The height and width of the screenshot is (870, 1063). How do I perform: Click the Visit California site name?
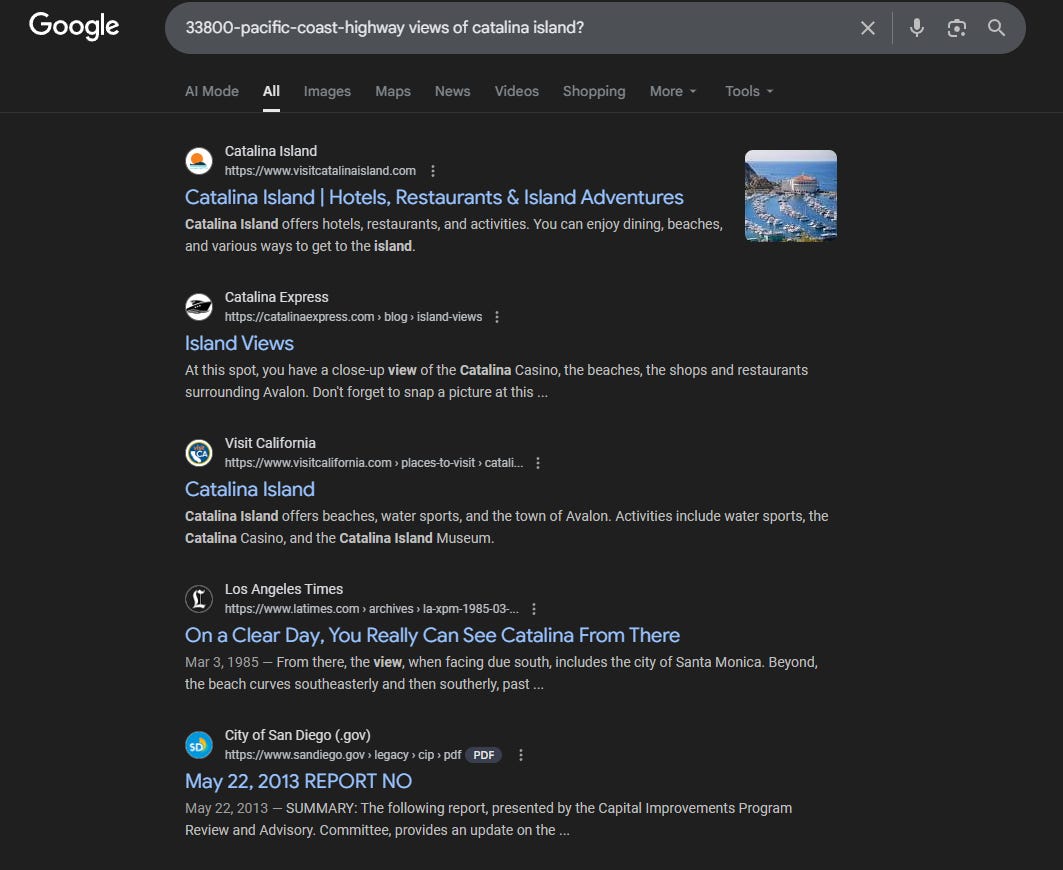pos(270,443)
